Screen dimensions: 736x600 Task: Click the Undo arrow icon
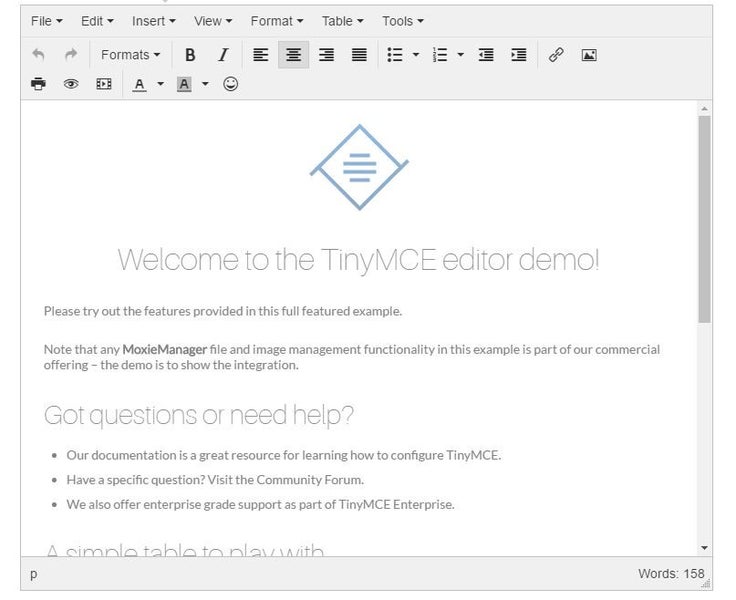pyautogui.click(x=38, y=55)
